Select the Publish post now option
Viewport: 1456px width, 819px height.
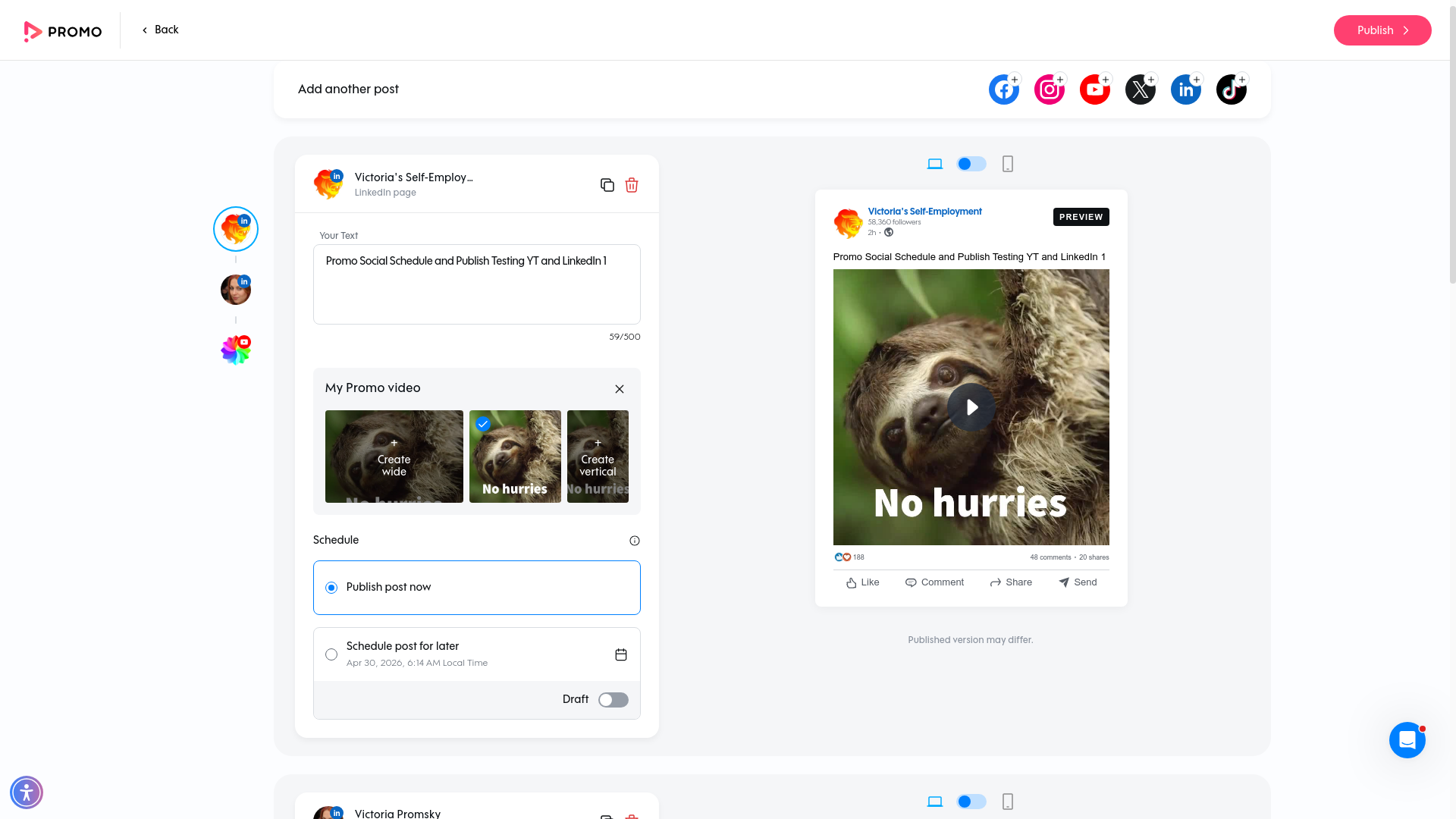tap(331, 586)
